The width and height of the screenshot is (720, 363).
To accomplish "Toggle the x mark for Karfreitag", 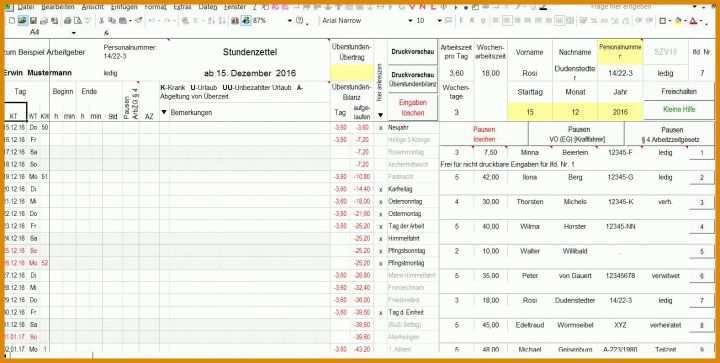I will [381, 189].
